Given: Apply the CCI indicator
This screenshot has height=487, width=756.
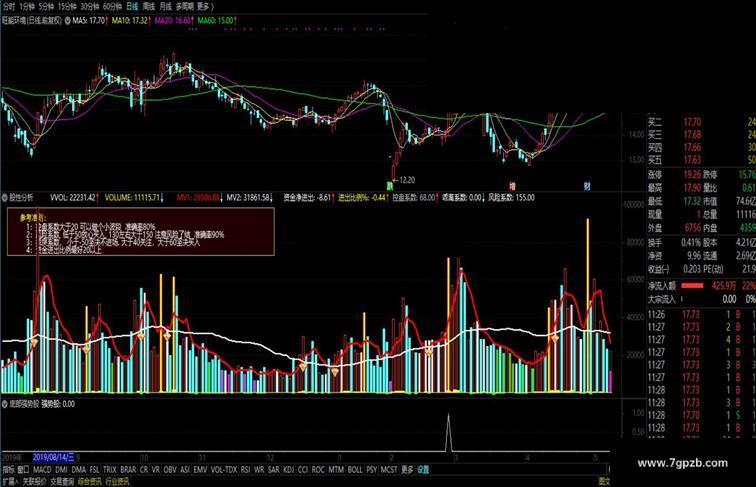Looking at the screenshot, I should 303,469.
